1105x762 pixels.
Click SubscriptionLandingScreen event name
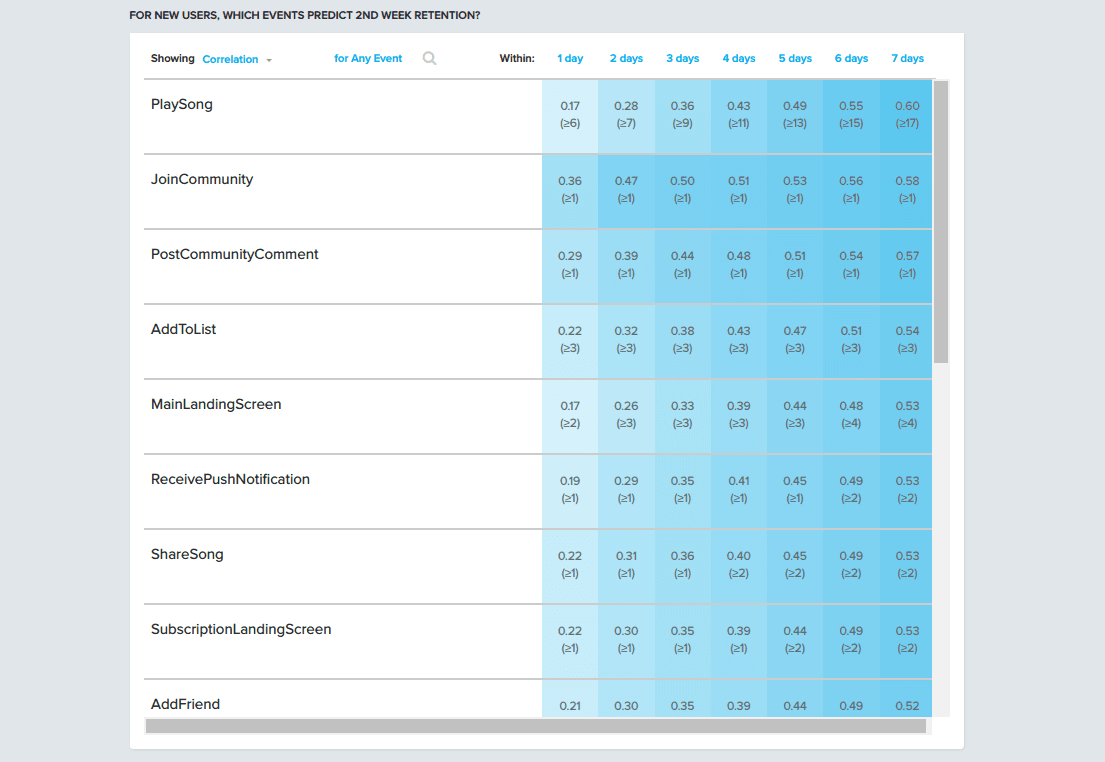click(241, 629)
